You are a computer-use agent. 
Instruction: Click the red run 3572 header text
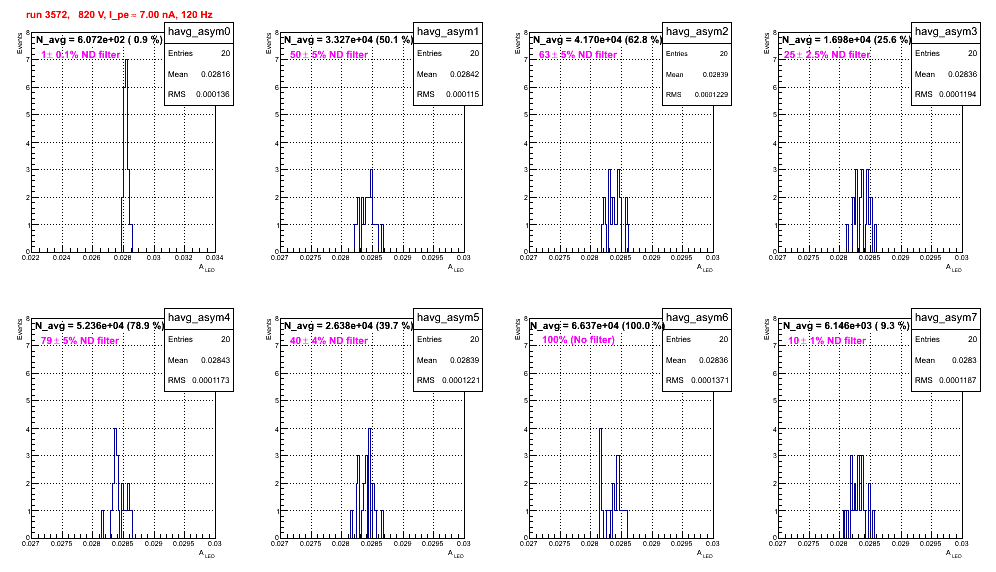tap(119, 15)
